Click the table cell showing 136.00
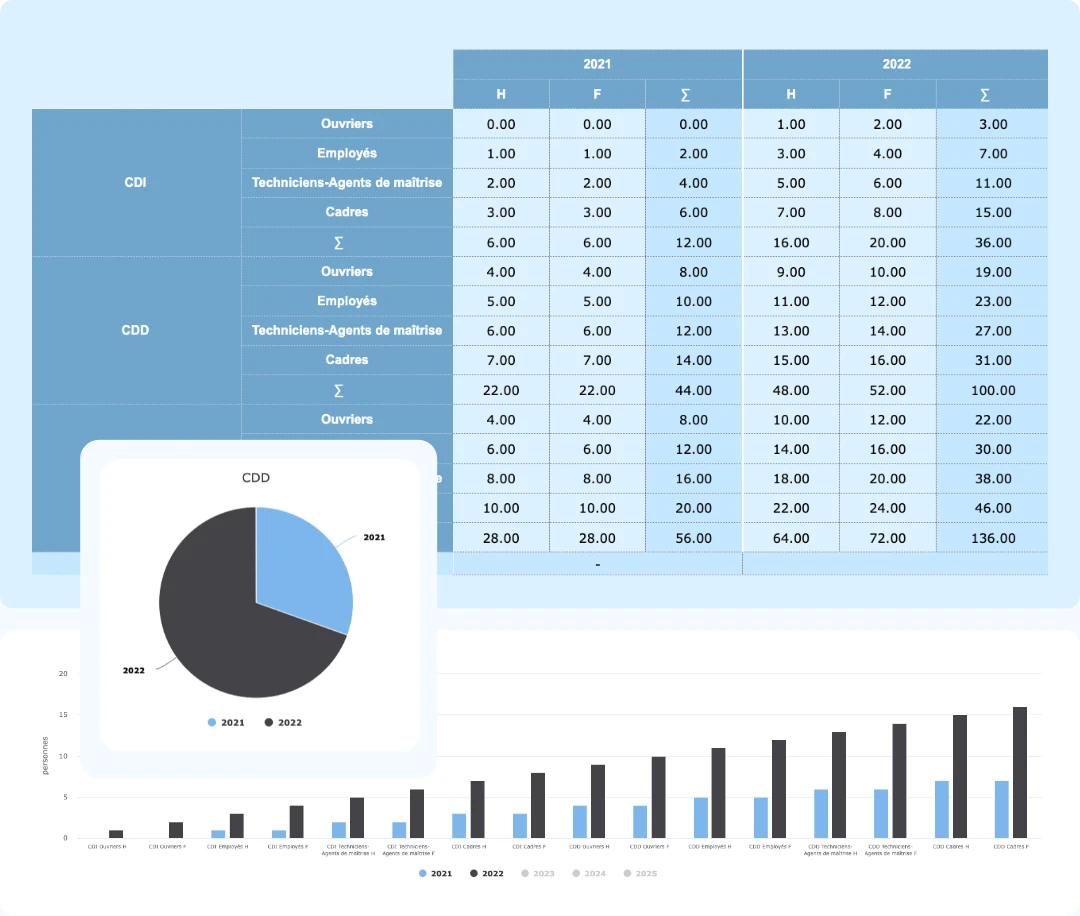The image size is (1080, 916). (992, 538)
